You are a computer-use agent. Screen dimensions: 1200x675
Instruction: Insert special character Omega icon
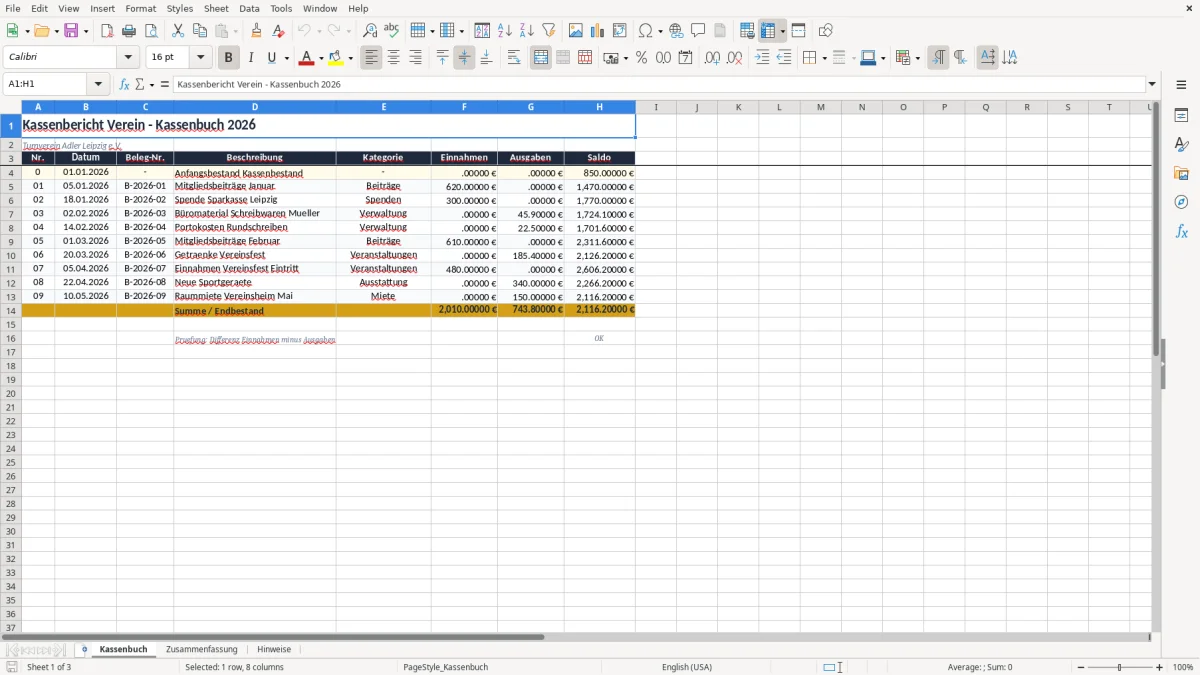click(x=646, y=31)
